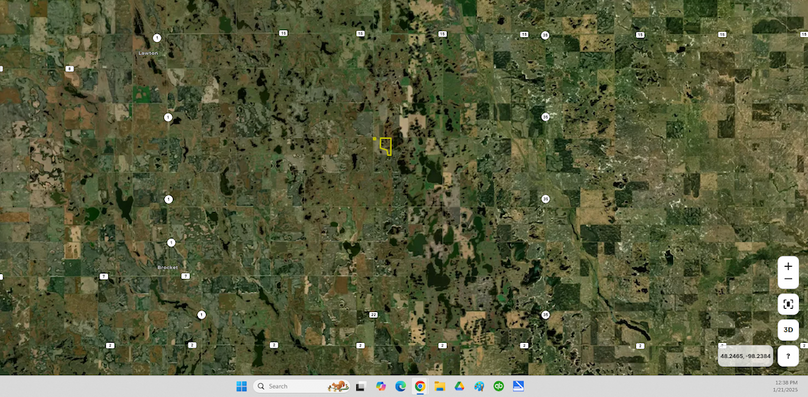Open File Explorer from taskbar

pos(440,386)
